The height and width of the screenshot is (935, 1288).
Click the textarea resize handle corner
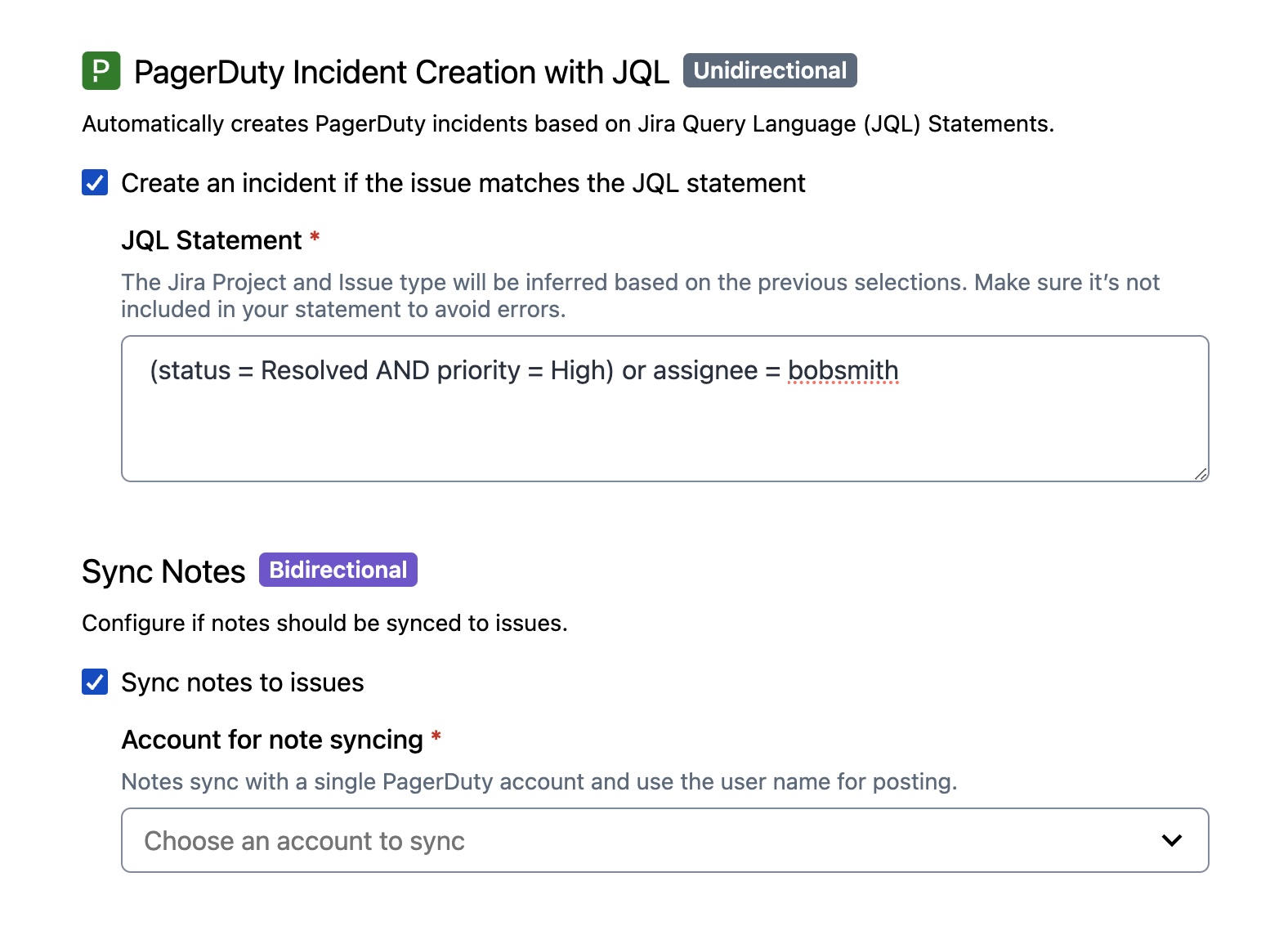(1200, 473)
